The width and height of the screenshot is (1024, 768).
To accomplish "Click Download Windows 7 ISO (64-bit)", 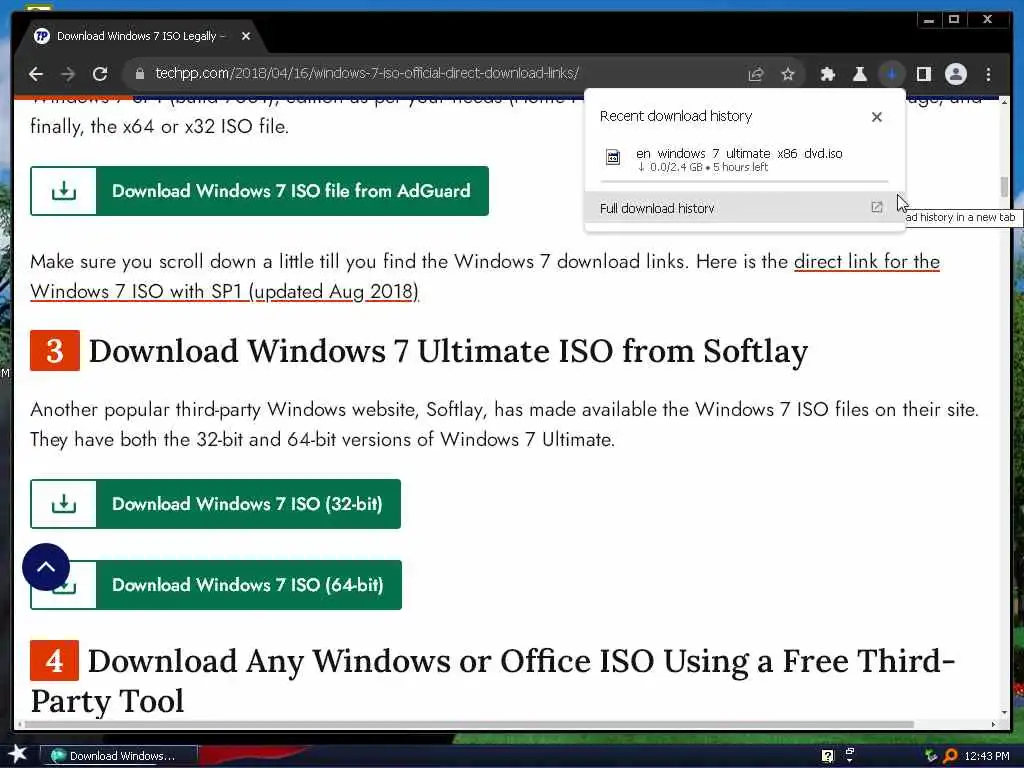I will pos(216,584).
